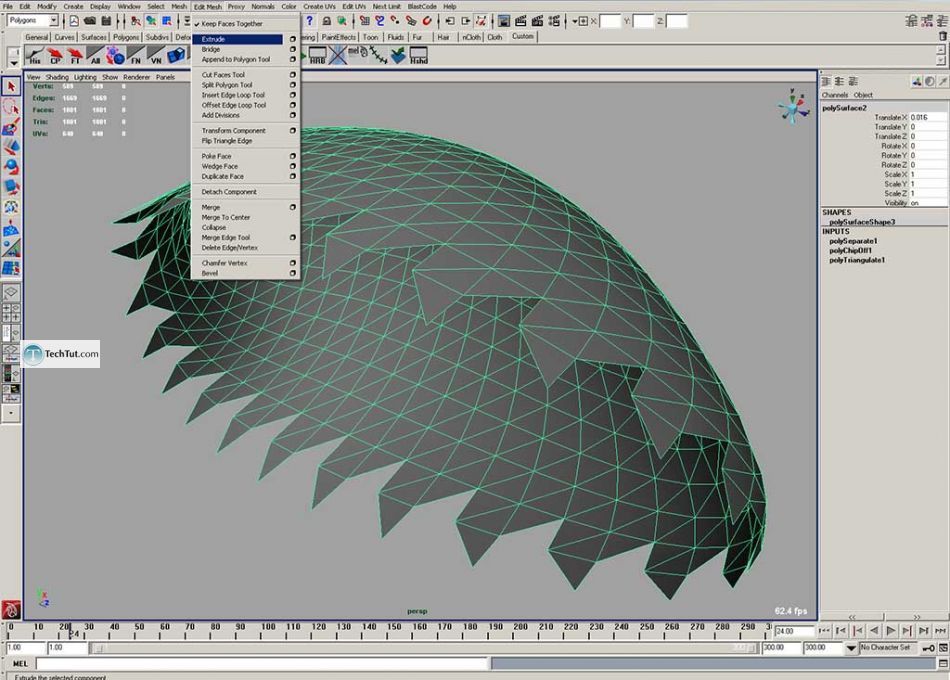Click the blue question mark help icon
Viewport: 950px width, 680px height.
coord(310,21)
